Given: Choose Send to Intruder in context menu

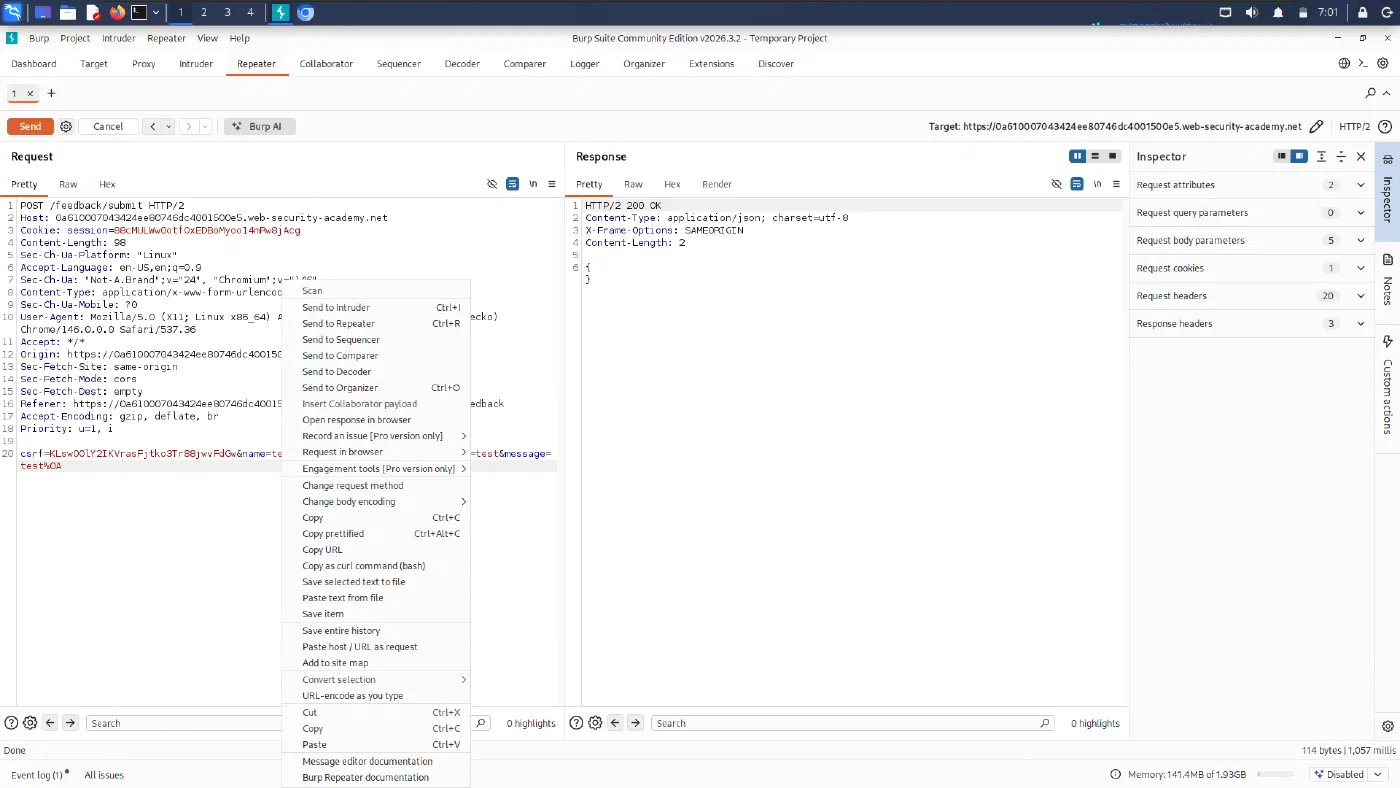Looking at the screenshot, I should (x=376, y=308).
